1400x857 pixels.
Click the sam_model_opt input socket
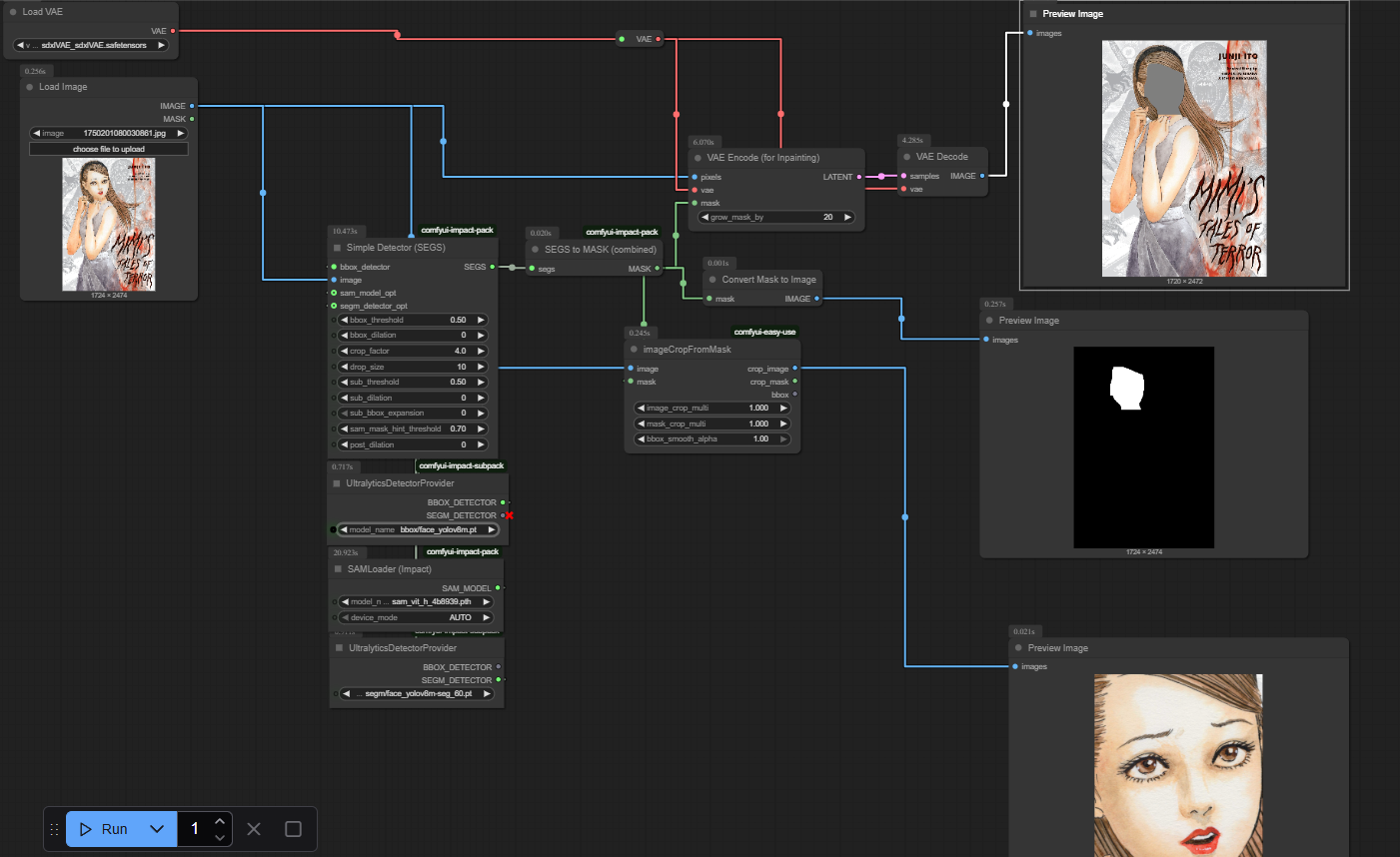coord(334,293)
